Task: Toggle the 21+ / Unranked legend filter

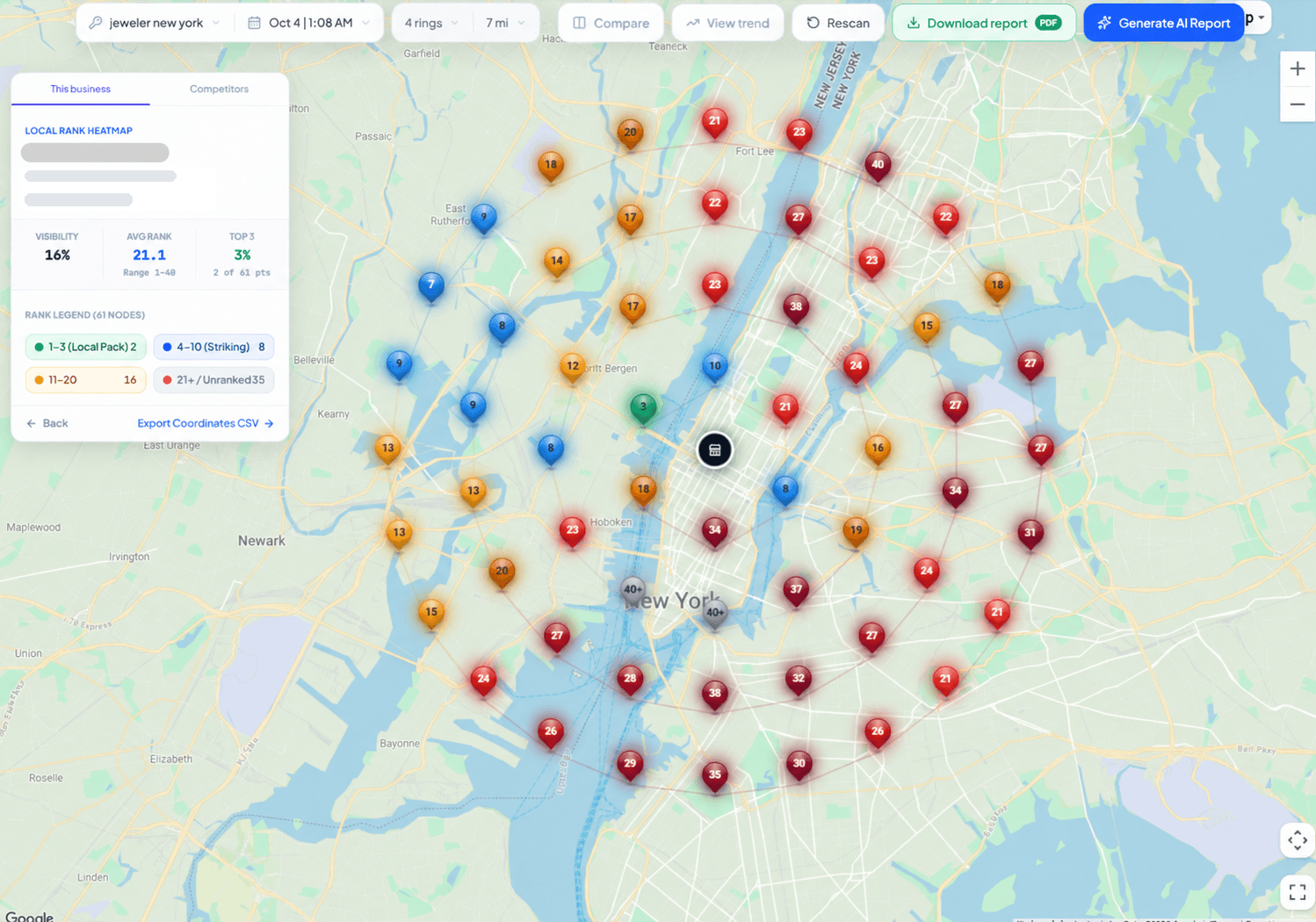Action: click(213, 380)
